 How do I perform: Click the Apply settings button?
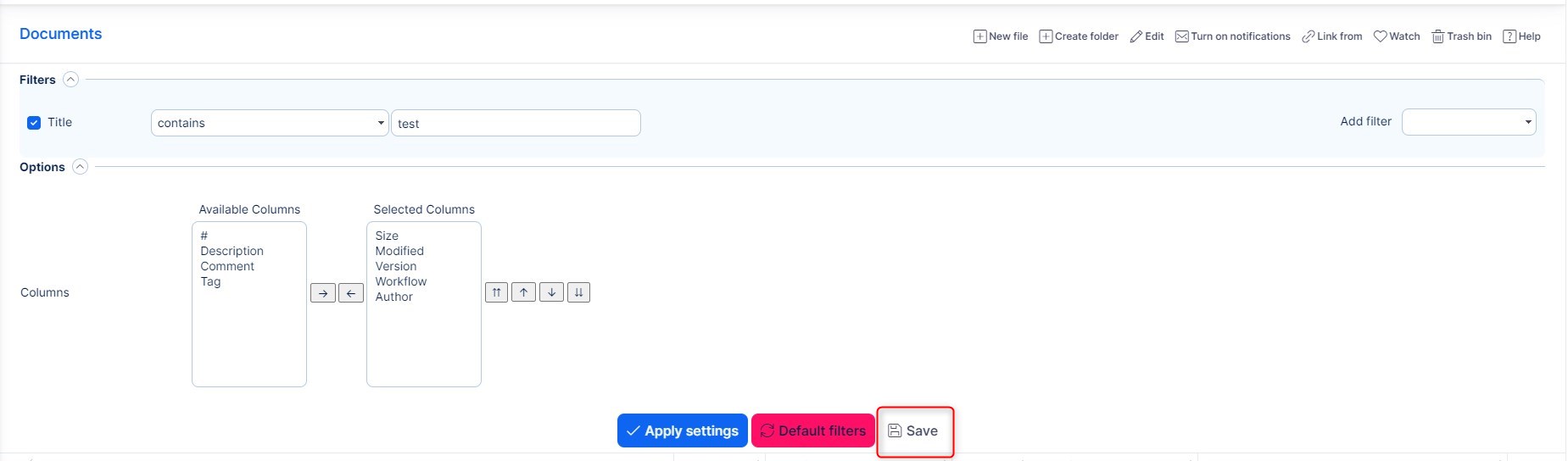(x=682, y=430)
